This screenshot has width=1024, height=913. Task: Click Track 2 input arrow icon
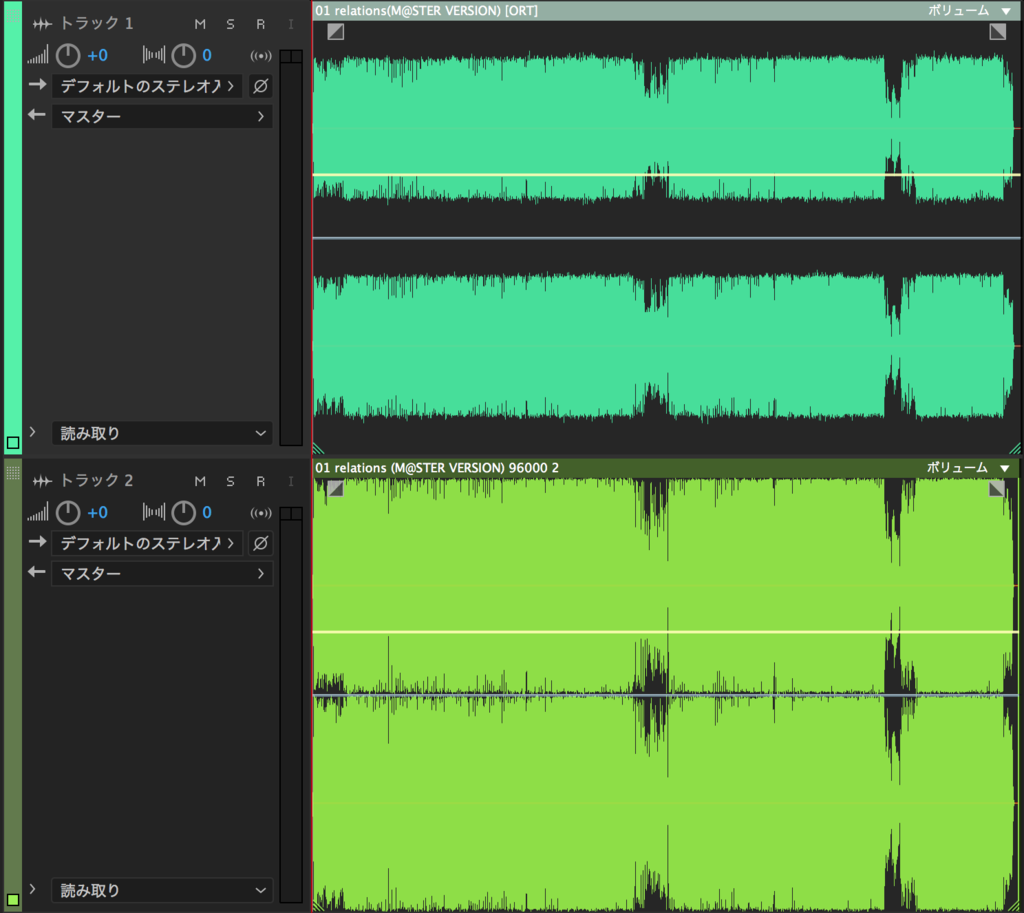(37, 541)
